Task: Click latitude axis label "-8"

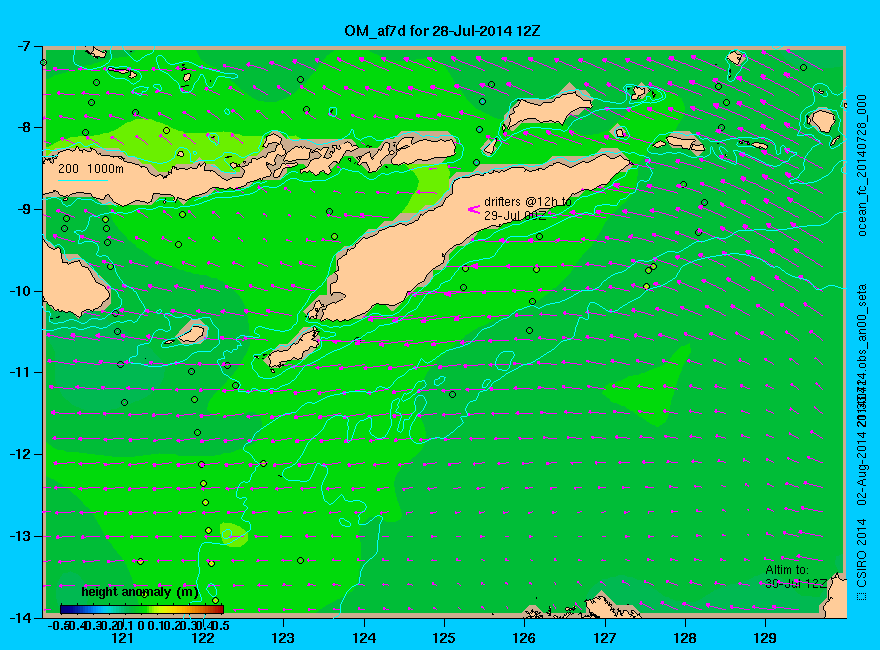Action: pos(23,127)
